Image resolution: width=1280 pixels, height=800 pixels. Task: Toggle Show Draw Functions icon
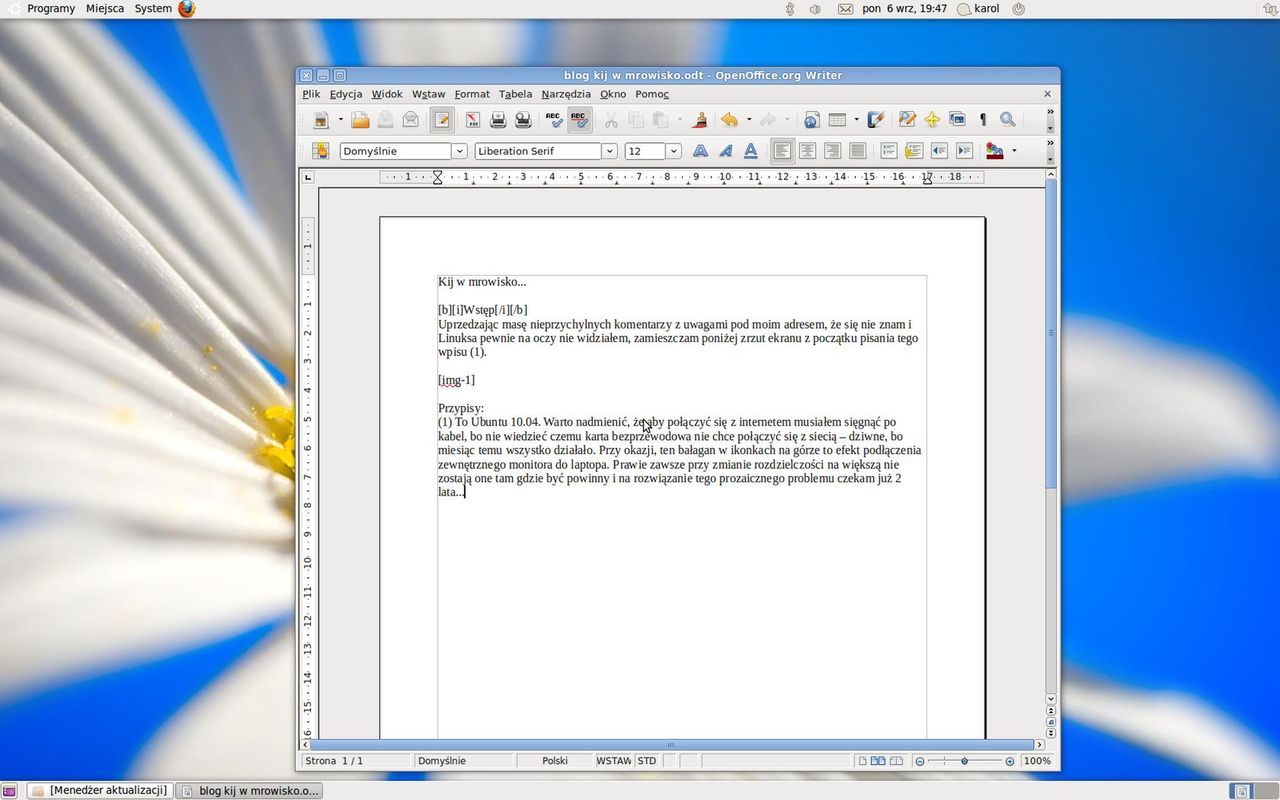tap(876, 120)
